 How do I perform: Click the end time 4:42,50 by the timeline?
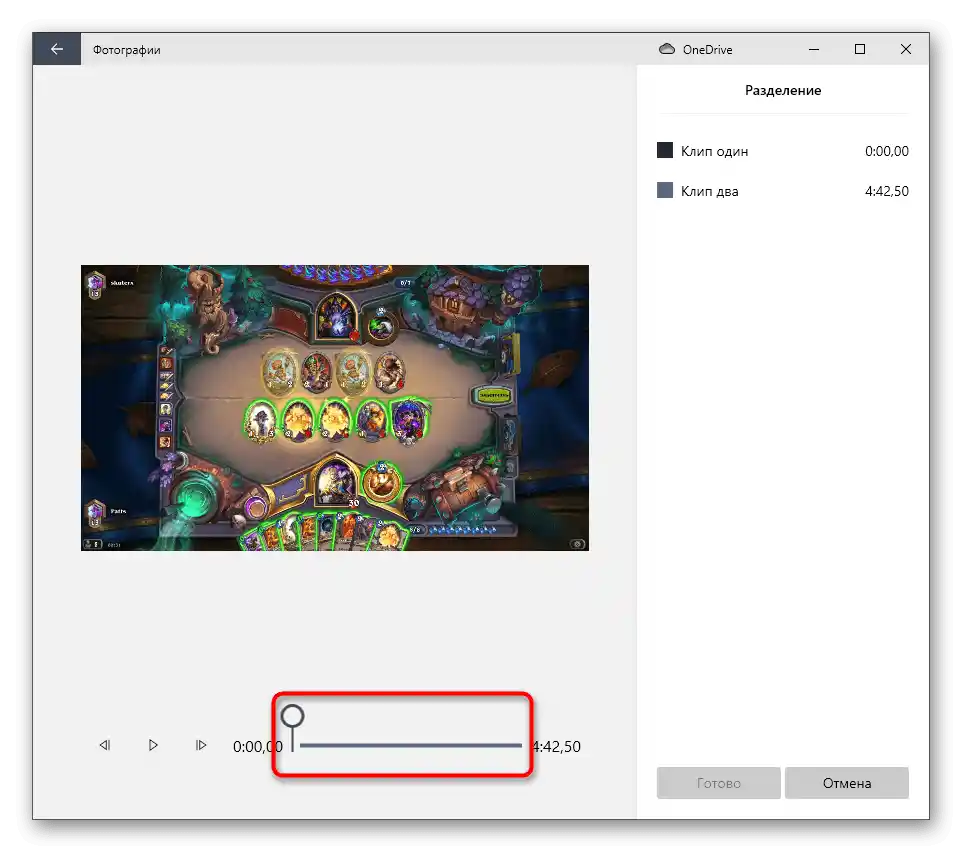pyautogui.click(x=557, y=746)
